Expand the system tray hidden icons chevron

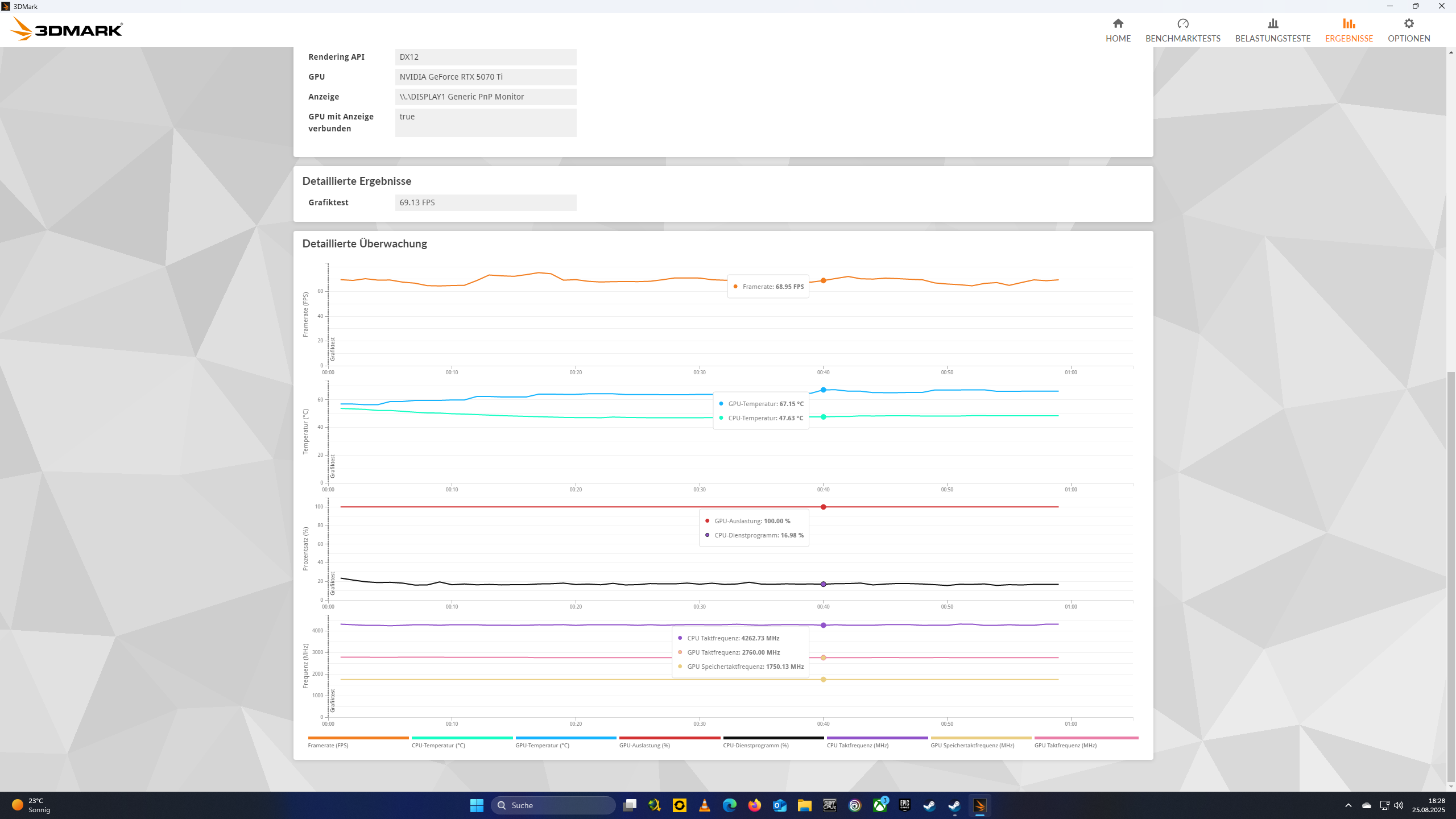click(x=1348, y=805)
